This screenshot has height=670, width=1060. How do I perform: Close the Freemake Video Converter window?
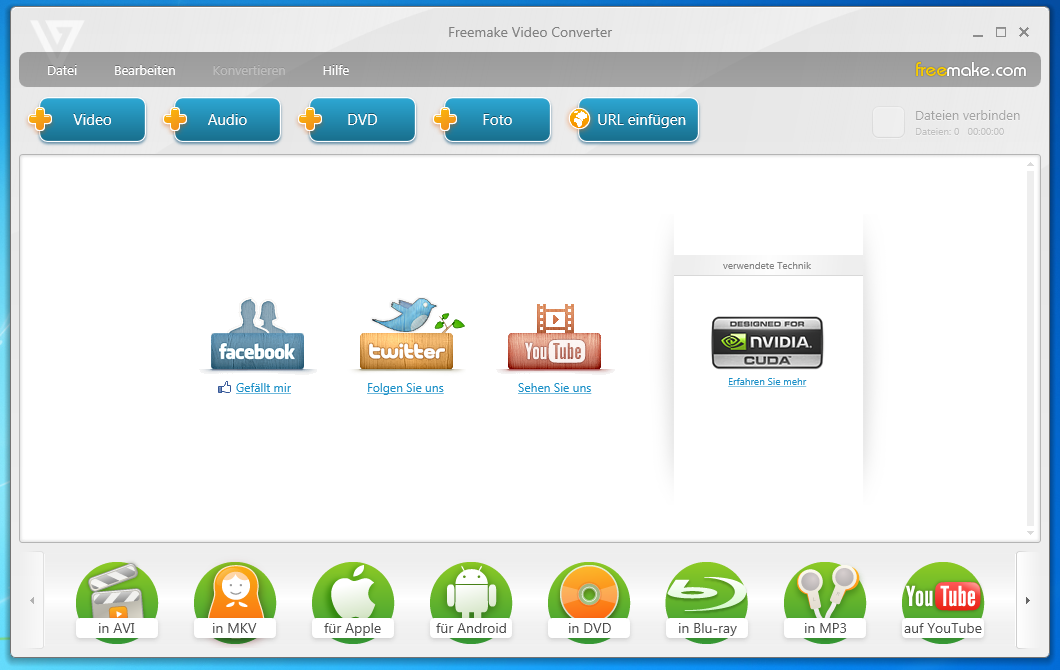pyautogui.click(x=1024, y=32)
